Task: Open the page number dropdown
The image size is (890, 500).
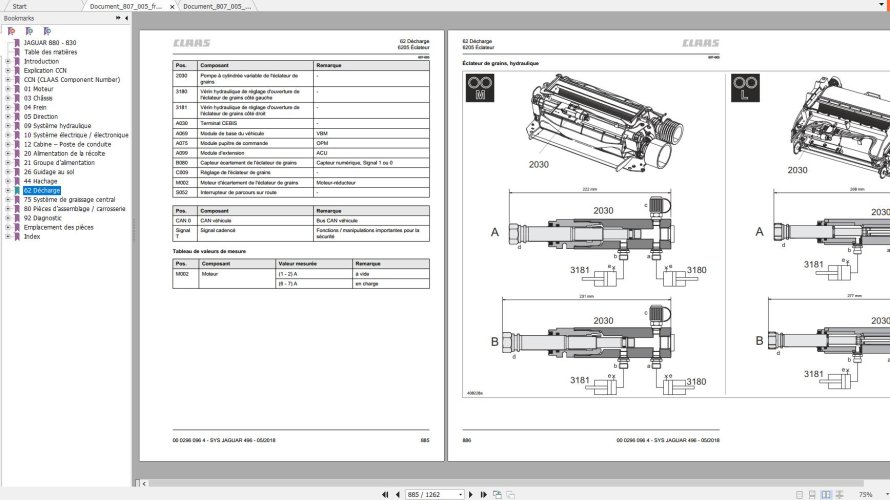Action: click(460, 495)
